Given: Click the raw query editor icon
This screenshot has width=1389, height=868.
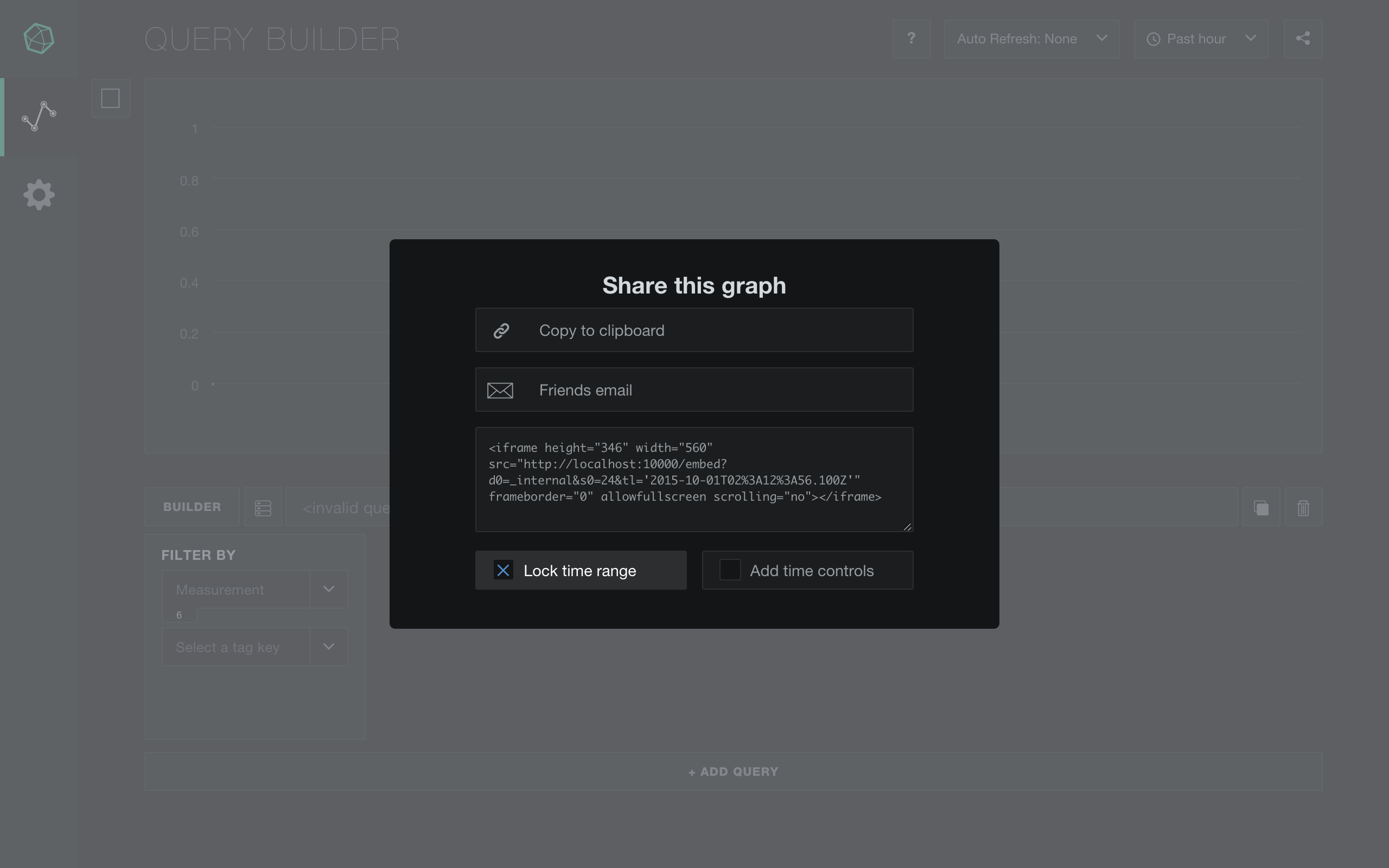Looking at the screenshot, I should (x=263, y=507).
